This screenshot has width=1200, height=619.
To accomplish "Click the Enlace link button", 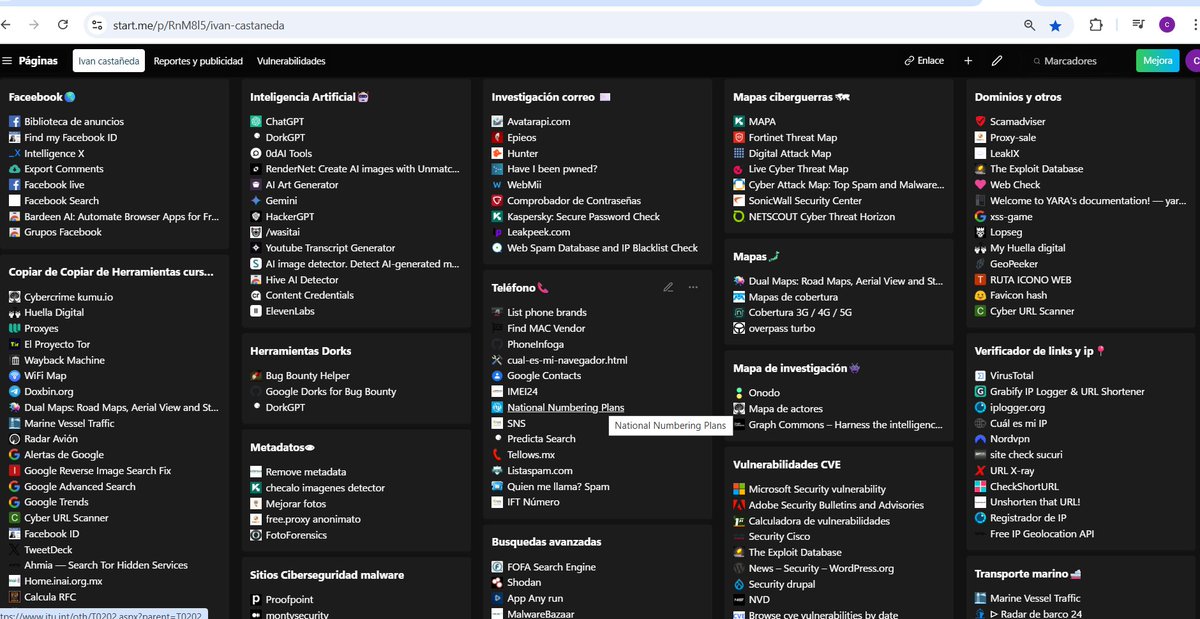I will [924, 61].
